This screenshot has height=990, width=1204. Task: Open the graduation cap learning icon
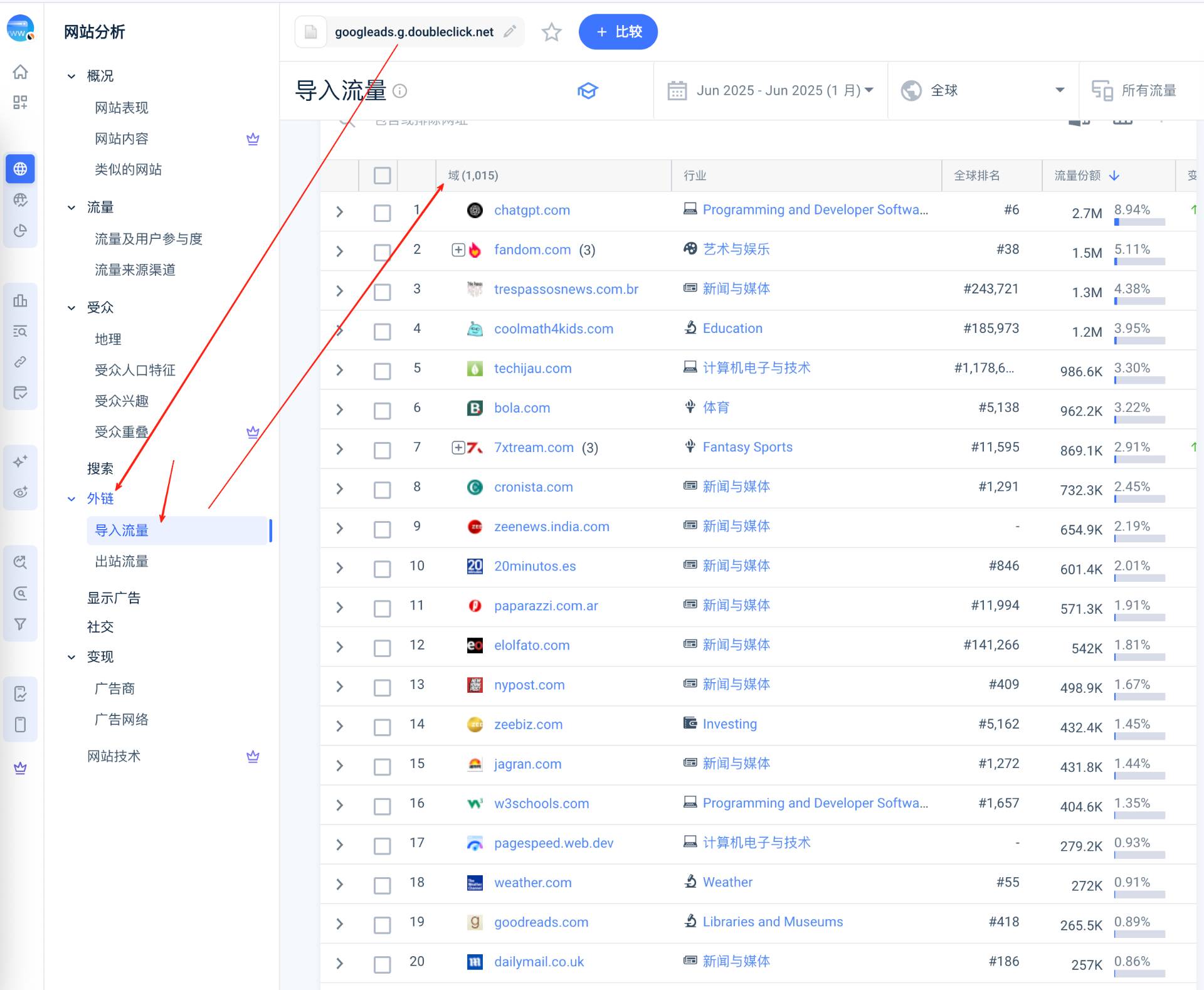point(588,91)
